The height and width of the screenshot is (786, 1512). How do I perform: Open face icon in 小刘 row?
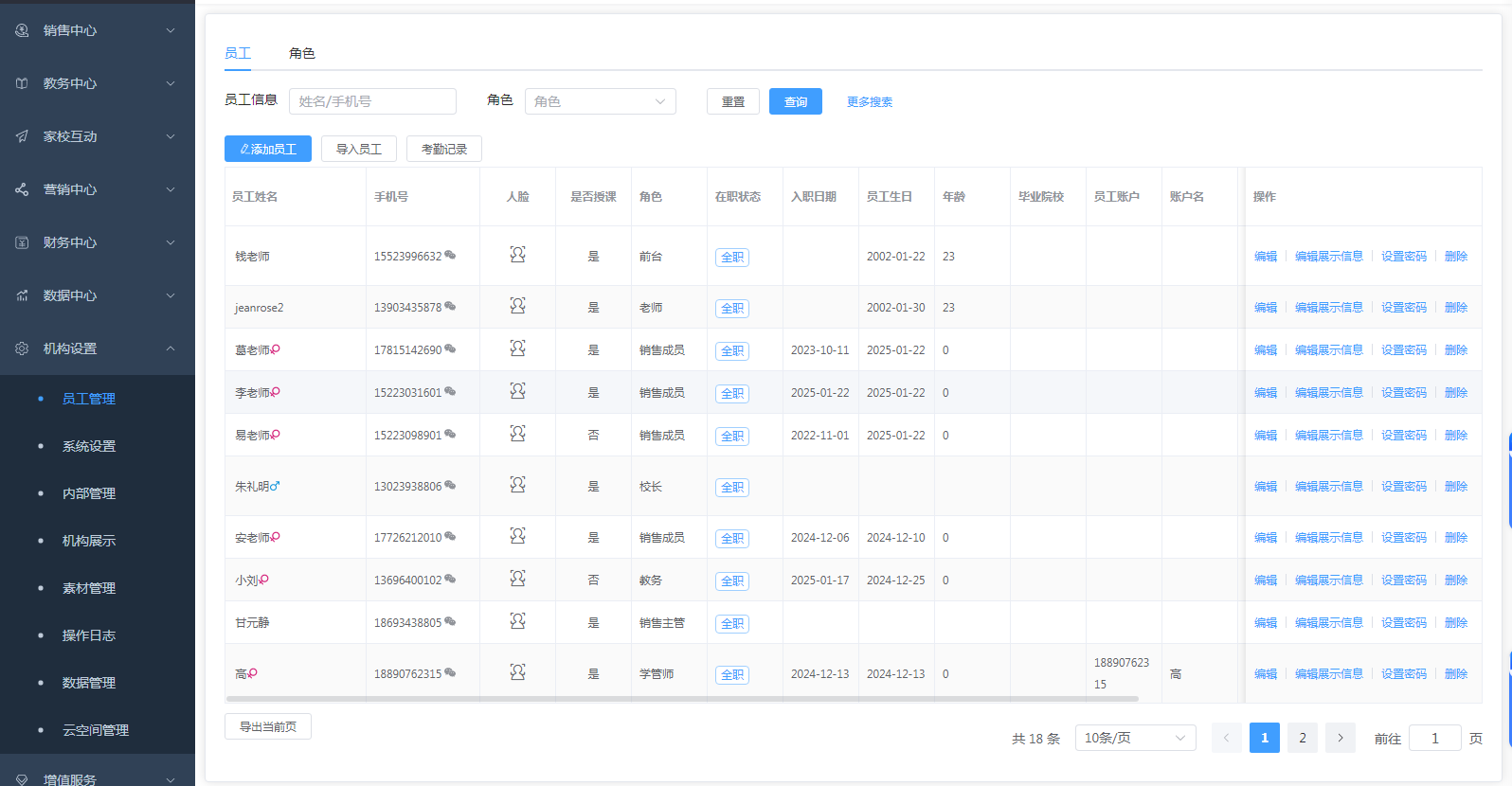[x=517, y=579]
